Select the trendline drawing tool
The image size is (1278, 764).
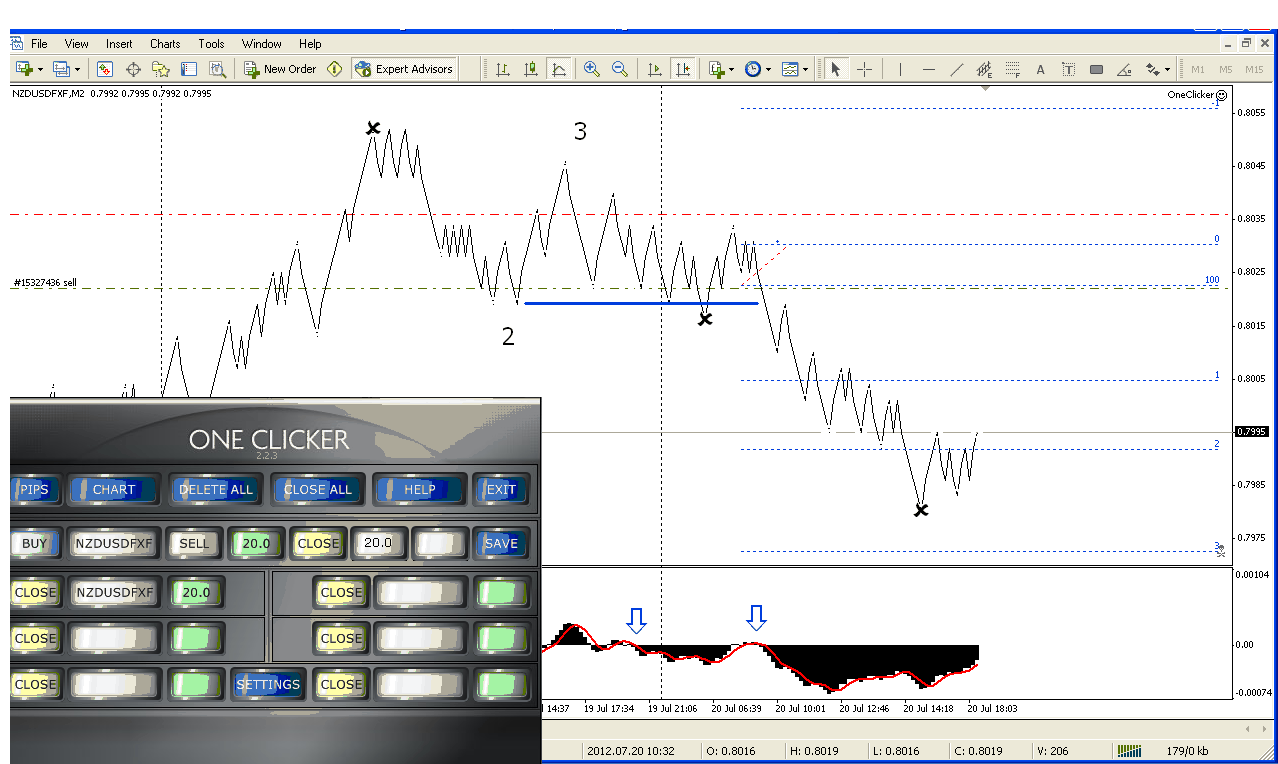click(x=956, y=69)
